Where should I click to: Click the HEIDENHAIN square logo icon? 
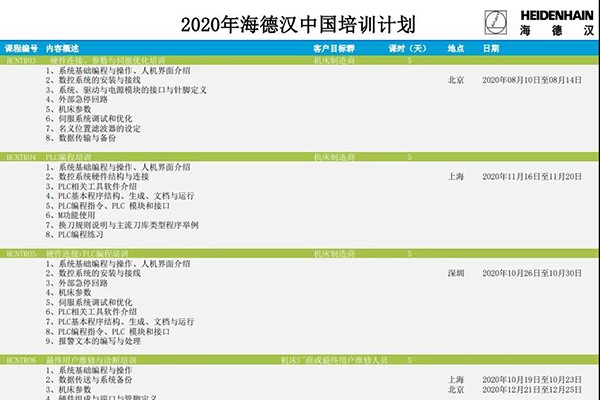496,22
